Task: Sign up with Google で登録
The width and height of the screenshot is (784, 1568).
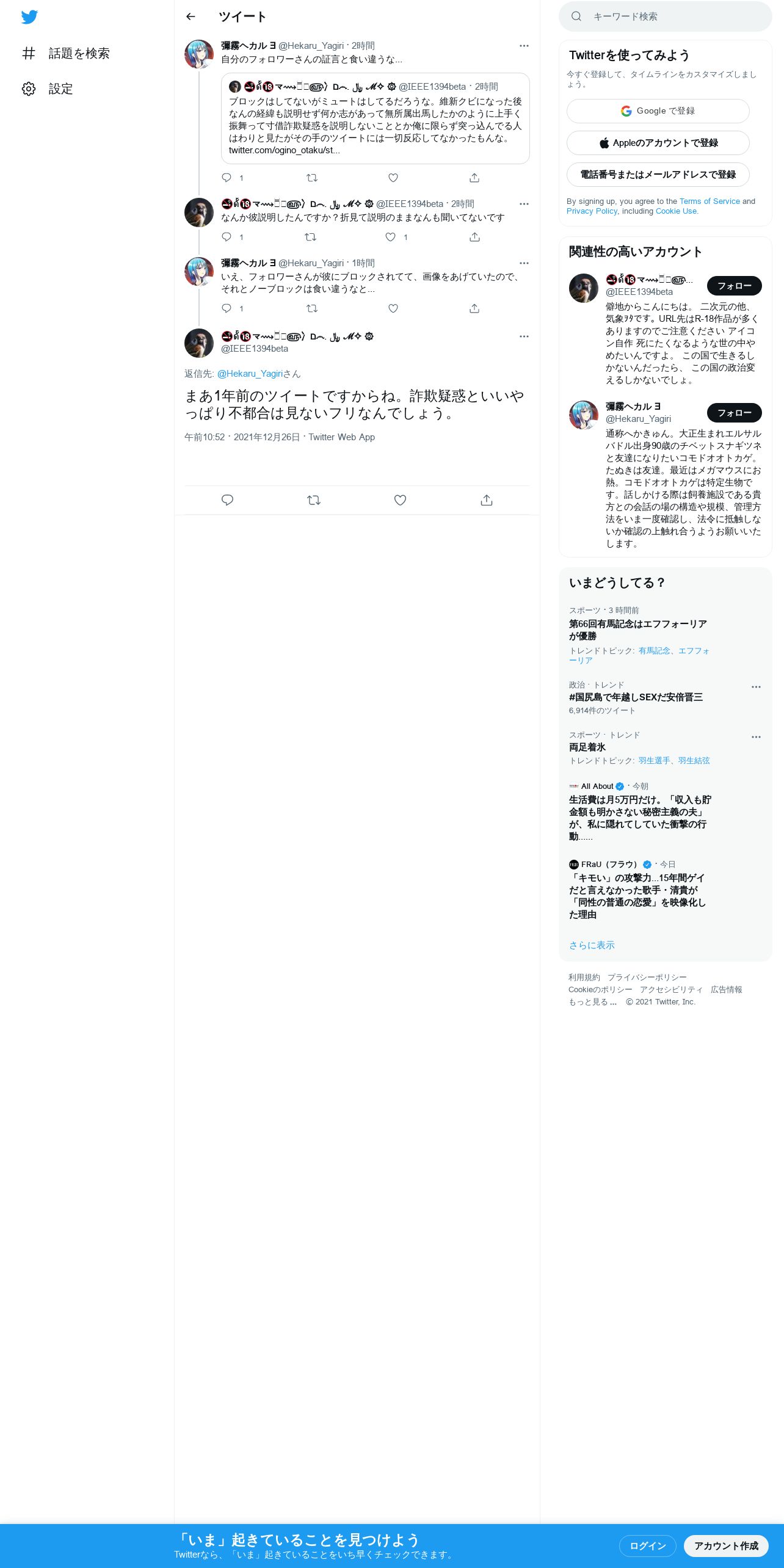Action: [x=658, y=111]
